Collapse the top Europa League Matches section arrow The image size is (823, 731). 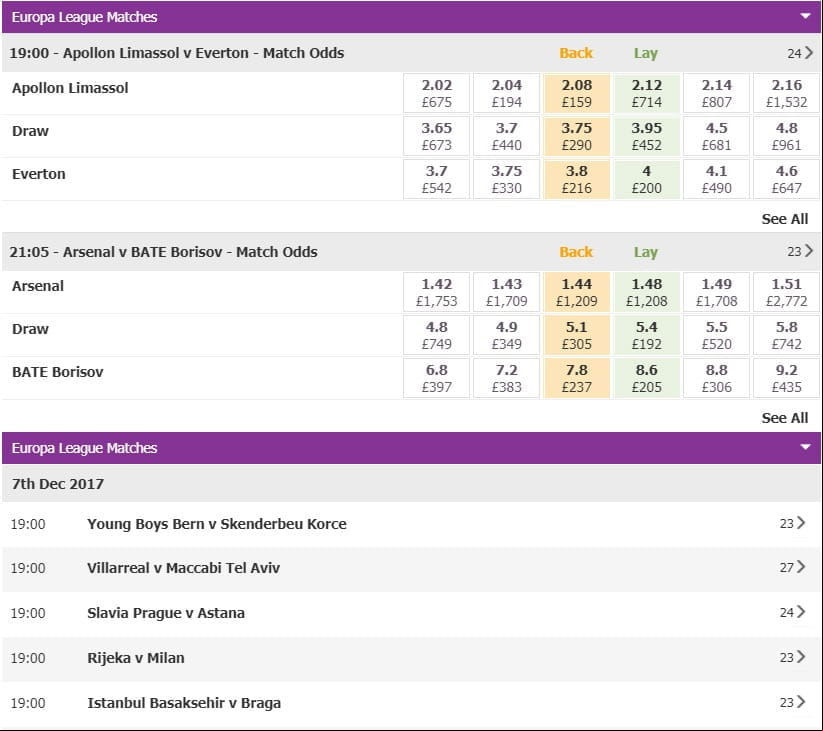[805, 16]
